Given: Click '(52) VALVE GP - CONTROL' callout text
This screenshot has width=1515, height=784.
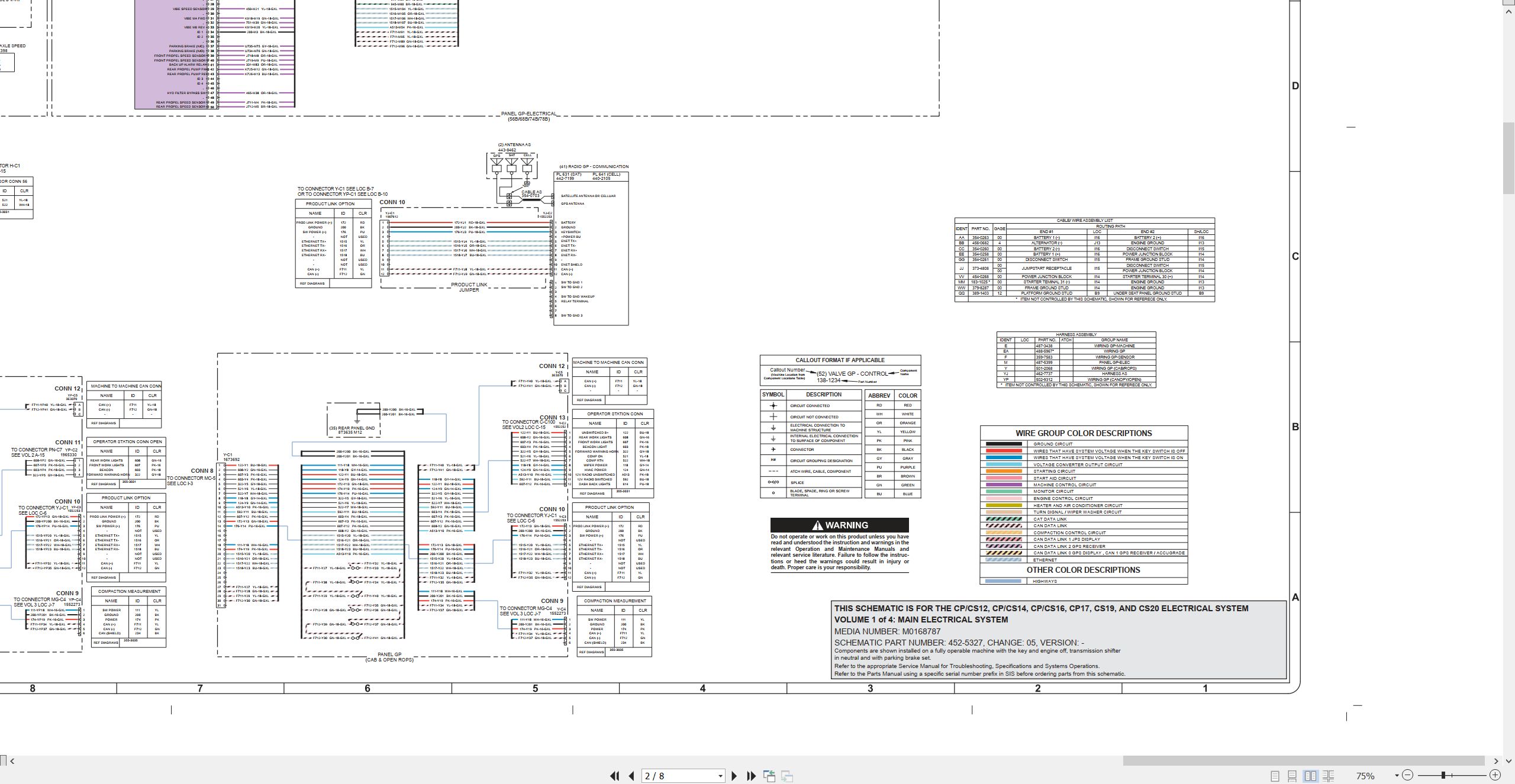Looking at the screenshot, I should [852, 373].
